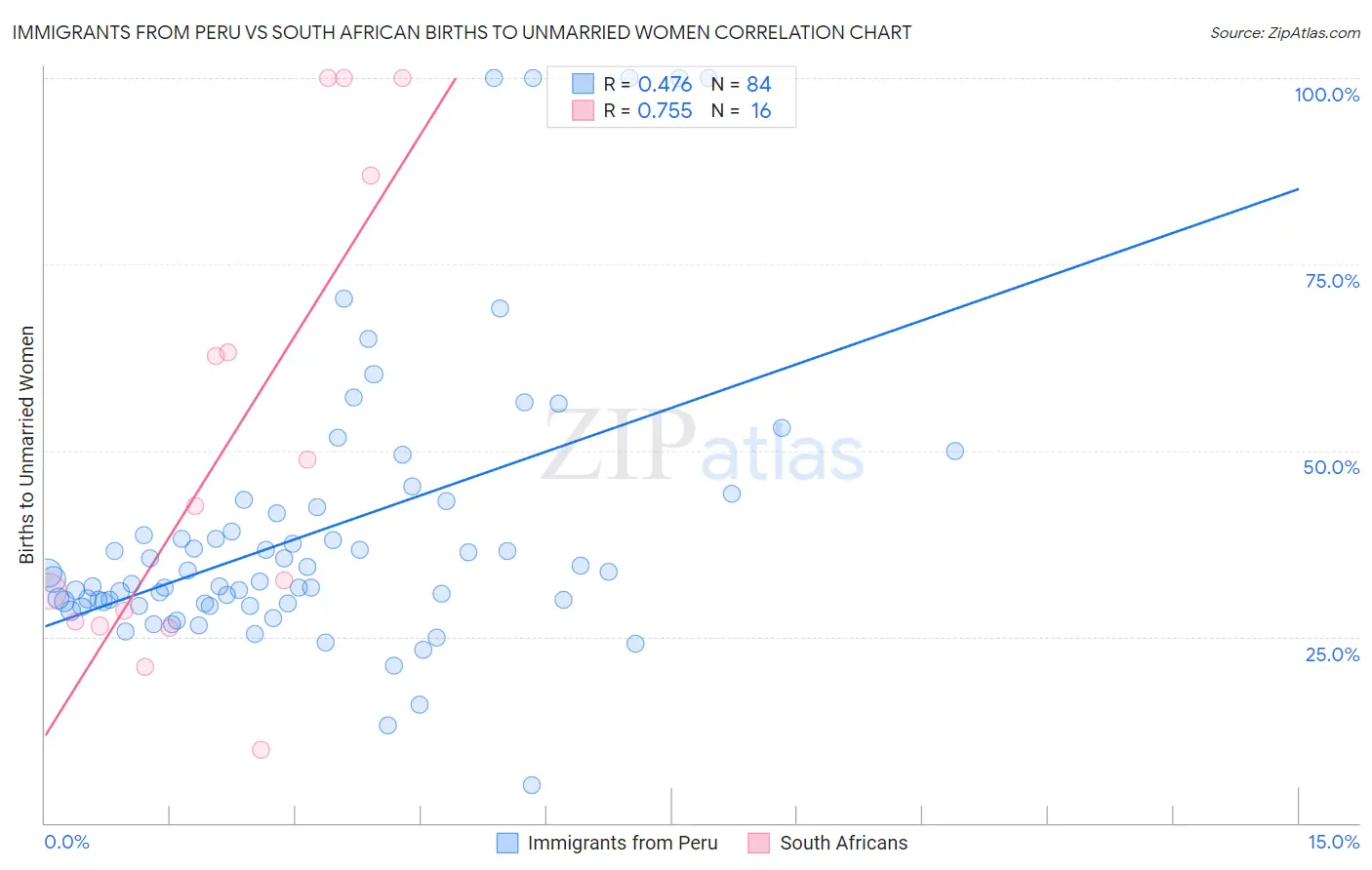Click the 100.0% y-axis tick label
Screen dimensions: 1372x870
point(1326,95)
